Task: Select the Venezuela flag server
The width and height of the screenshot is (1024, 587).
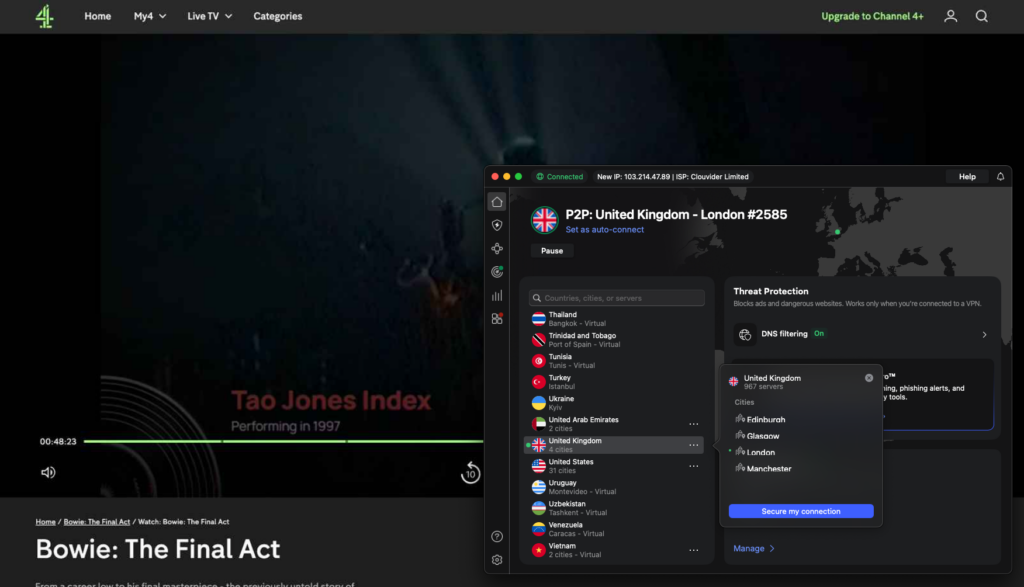Action: [x=538, y=529]
